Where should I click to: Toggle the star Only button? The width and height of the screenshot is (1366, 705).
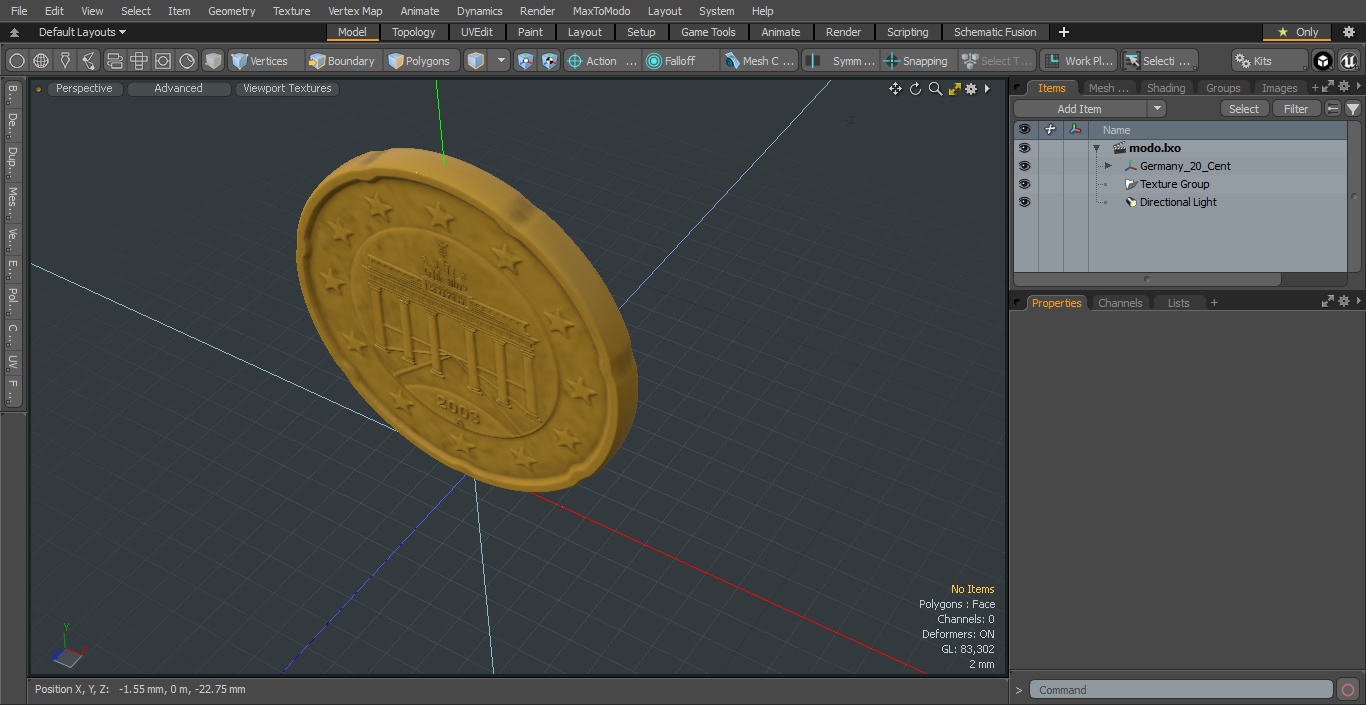[1297, 32]
